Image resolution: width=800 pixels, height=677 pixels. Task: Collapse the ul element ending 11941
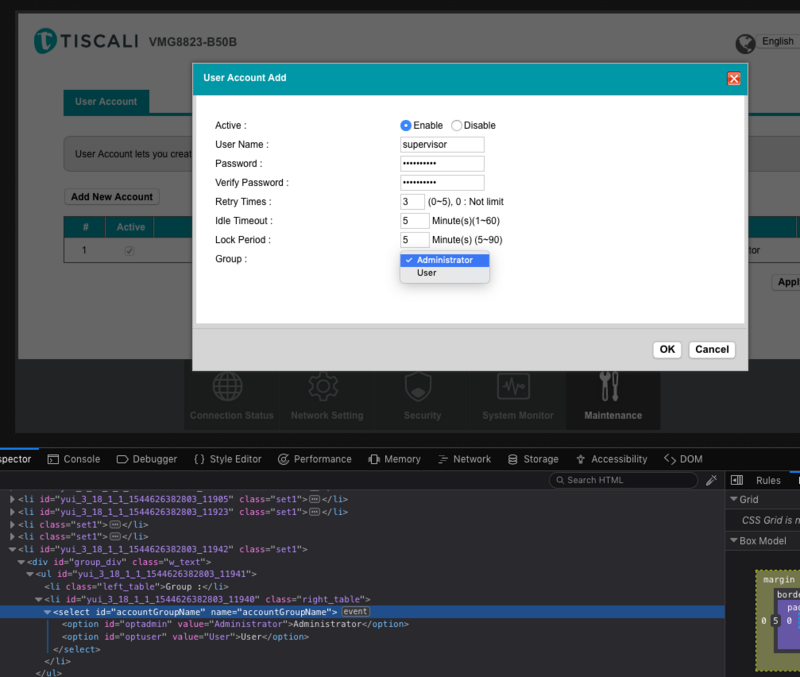pos(30,574)
